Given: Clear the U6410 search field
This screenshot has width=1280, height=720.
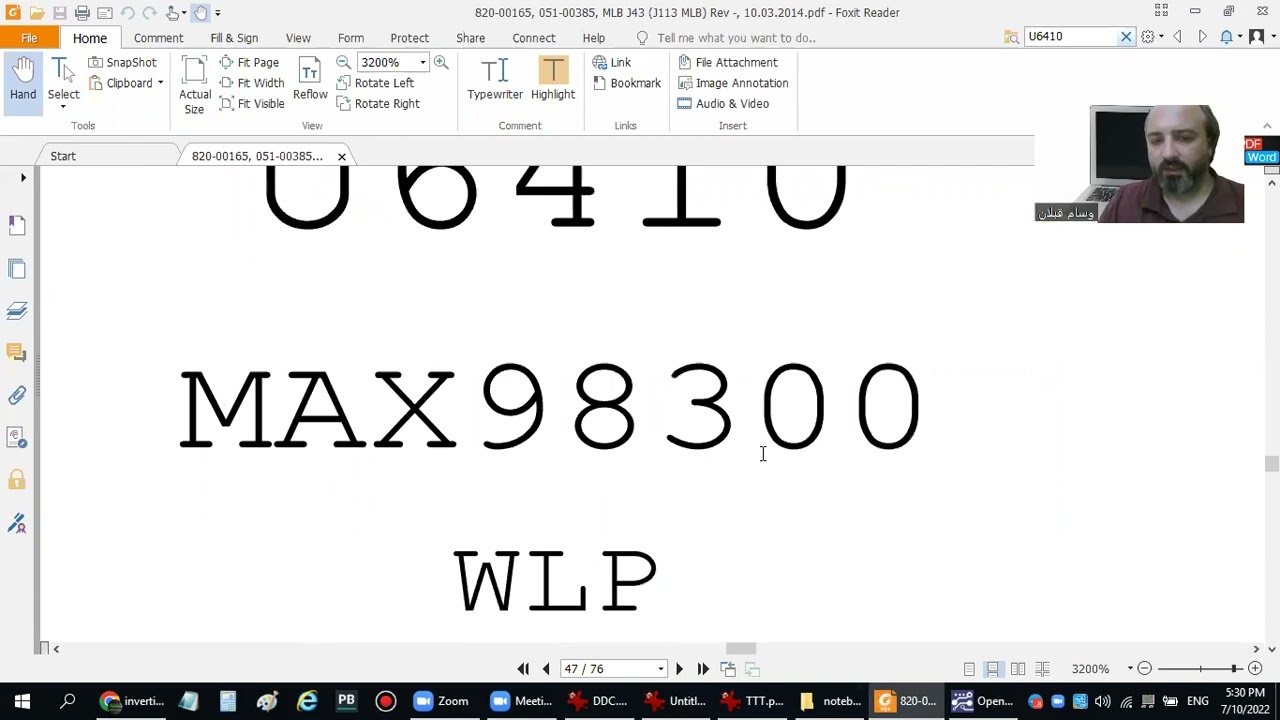Looking at the screenshot, I should tap(1126, 37).
